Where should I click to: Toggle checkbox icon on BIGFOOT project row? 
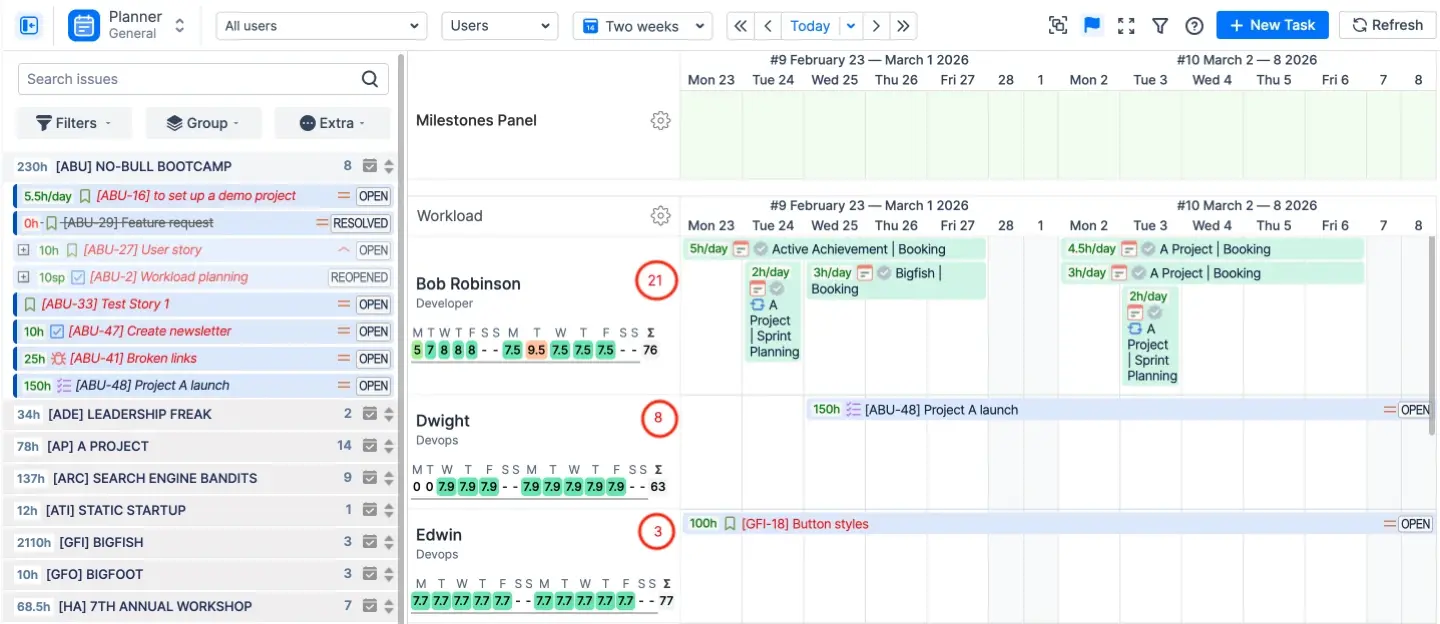point(370,574)
